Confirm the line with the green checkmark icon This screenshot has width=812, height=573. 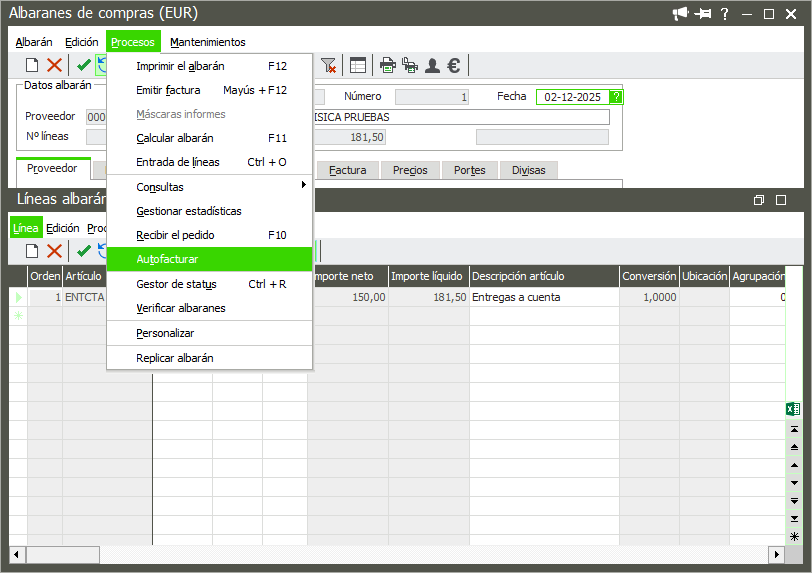click(84, 250)
